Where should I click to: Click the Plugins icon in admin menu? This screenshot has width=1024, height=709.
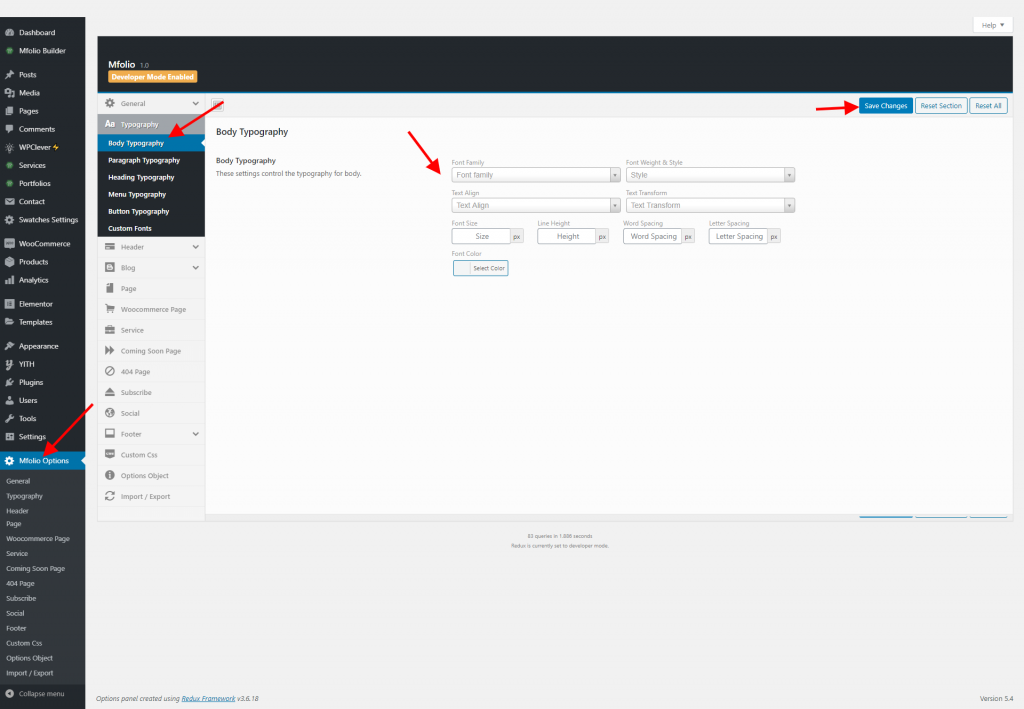click(9, 382)
